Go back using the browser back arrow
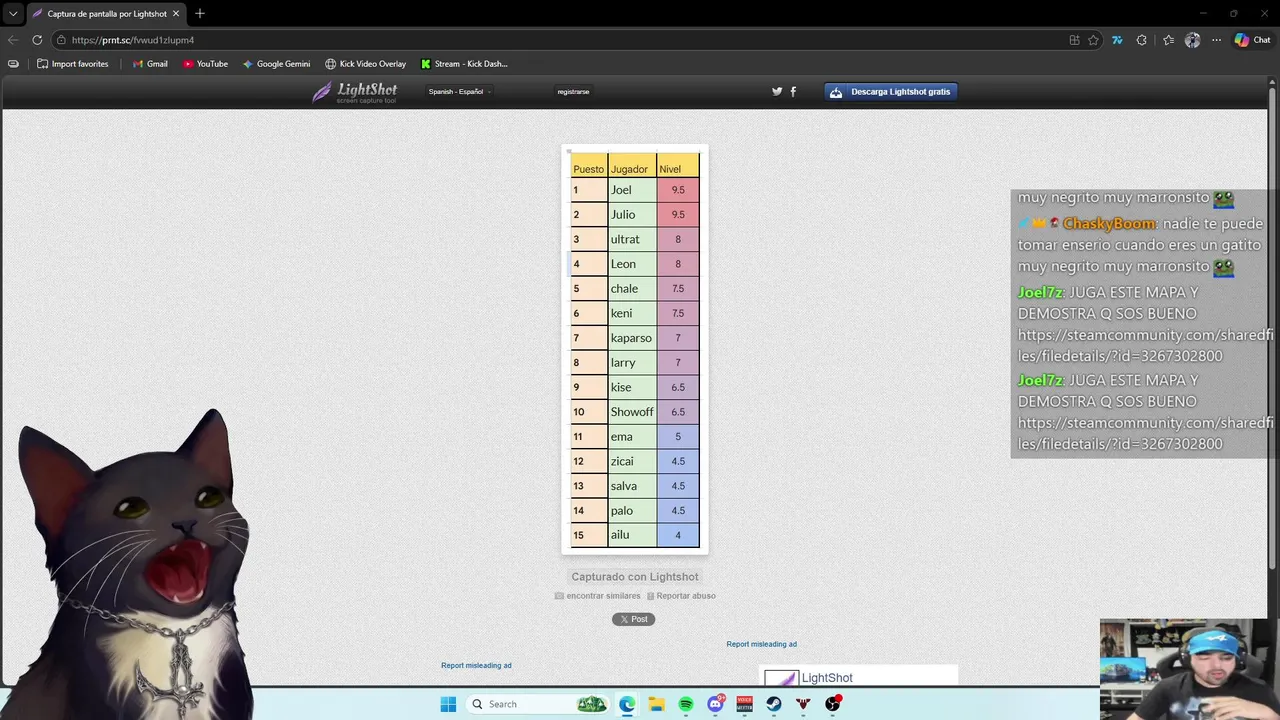The width and height of the screenshot is (1280, 720). pyautogui.click(x=13, y=40)
